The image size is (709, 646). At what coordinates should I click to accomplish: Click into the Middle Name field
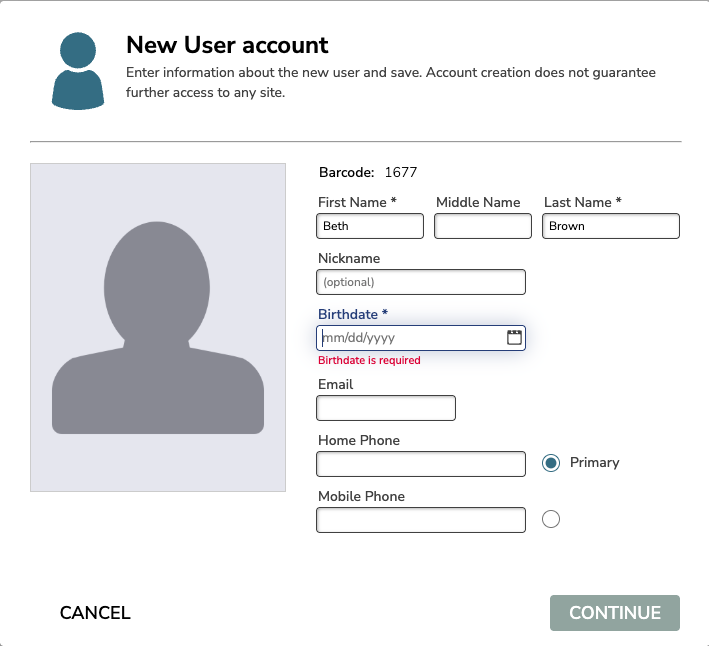[482, 226]
